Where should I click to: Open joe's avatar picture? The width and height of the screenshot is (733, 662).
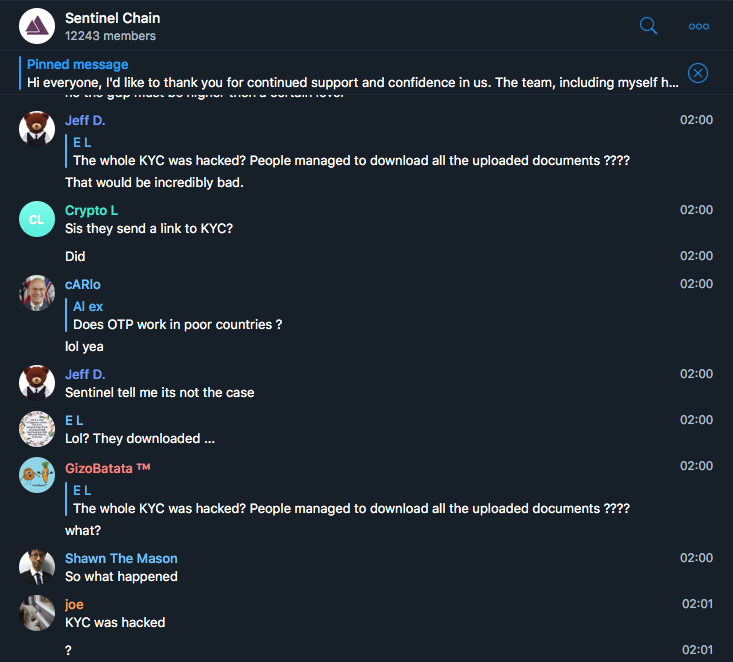[x=37, y=612]
